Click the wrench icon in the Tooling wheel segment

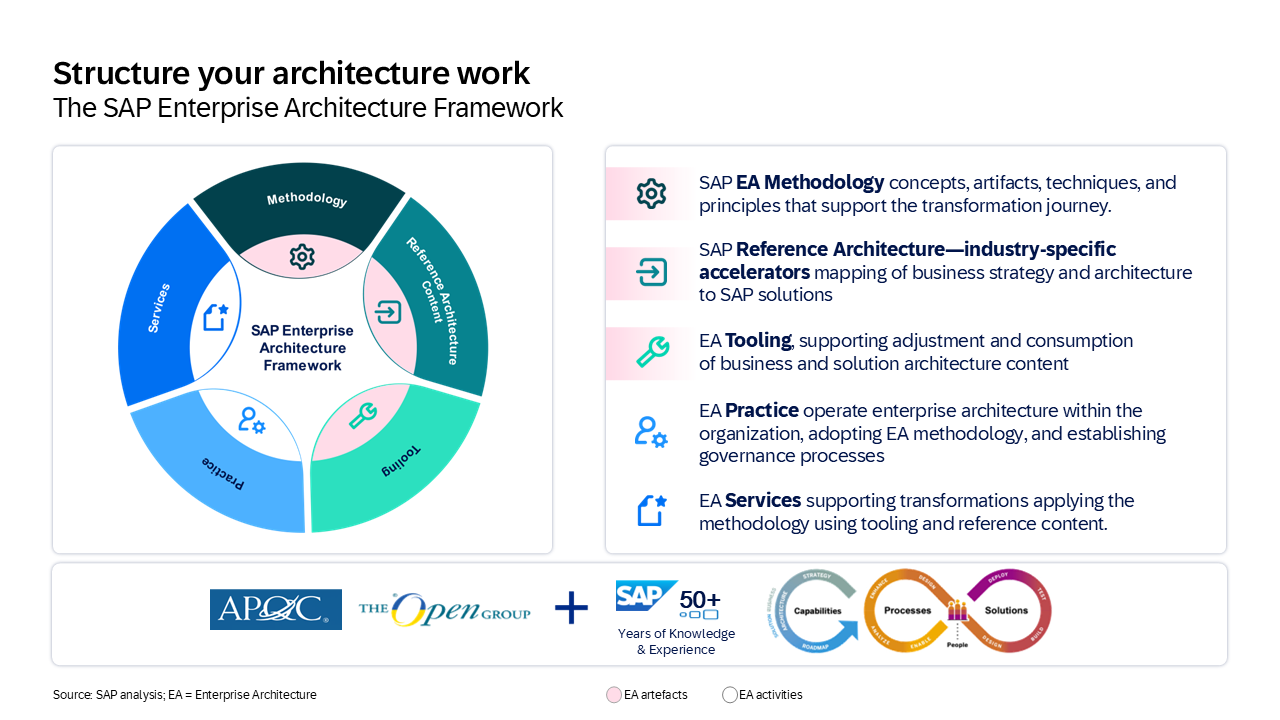click(362, 415)
